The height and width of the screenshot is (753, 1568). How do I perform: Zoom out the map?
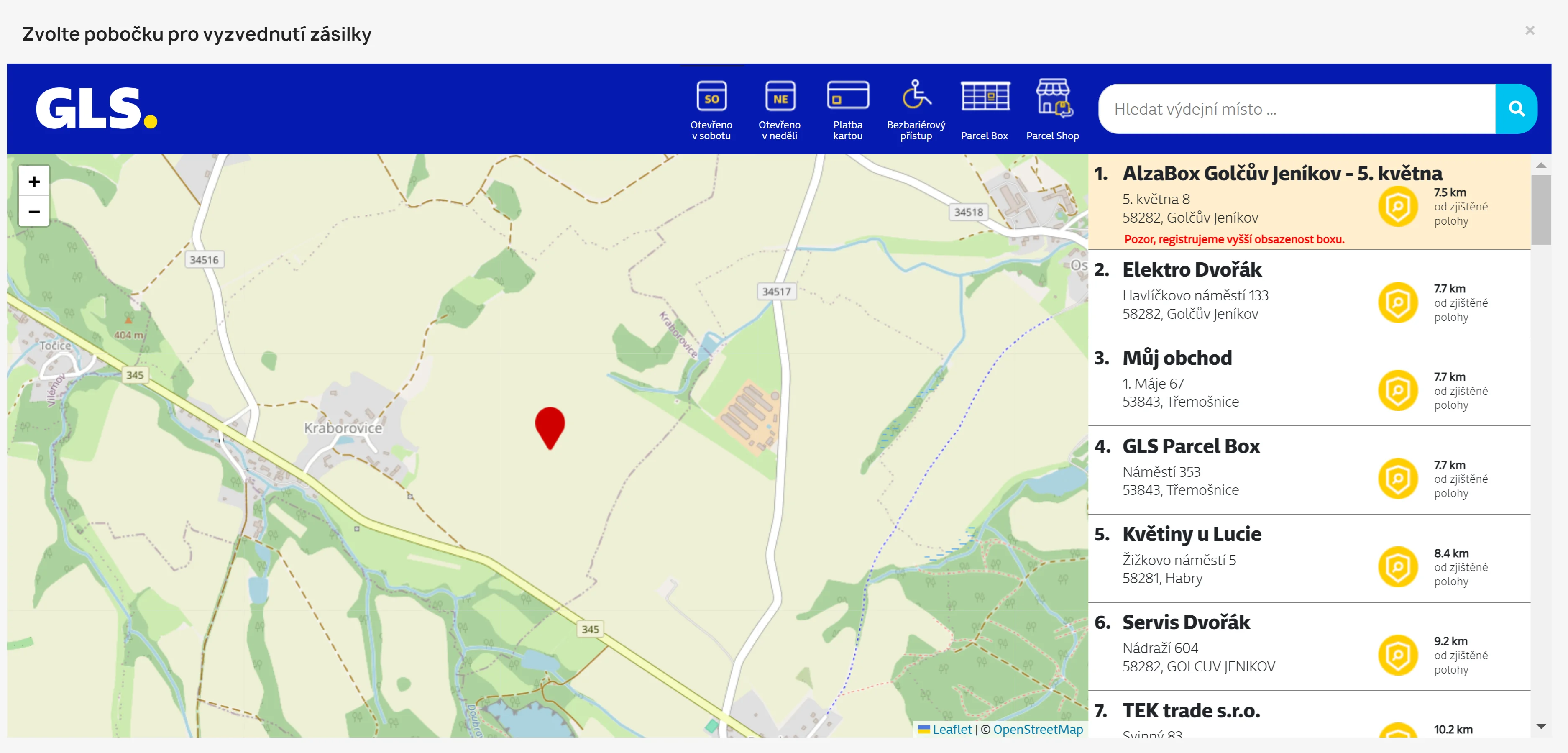(34, 212)
